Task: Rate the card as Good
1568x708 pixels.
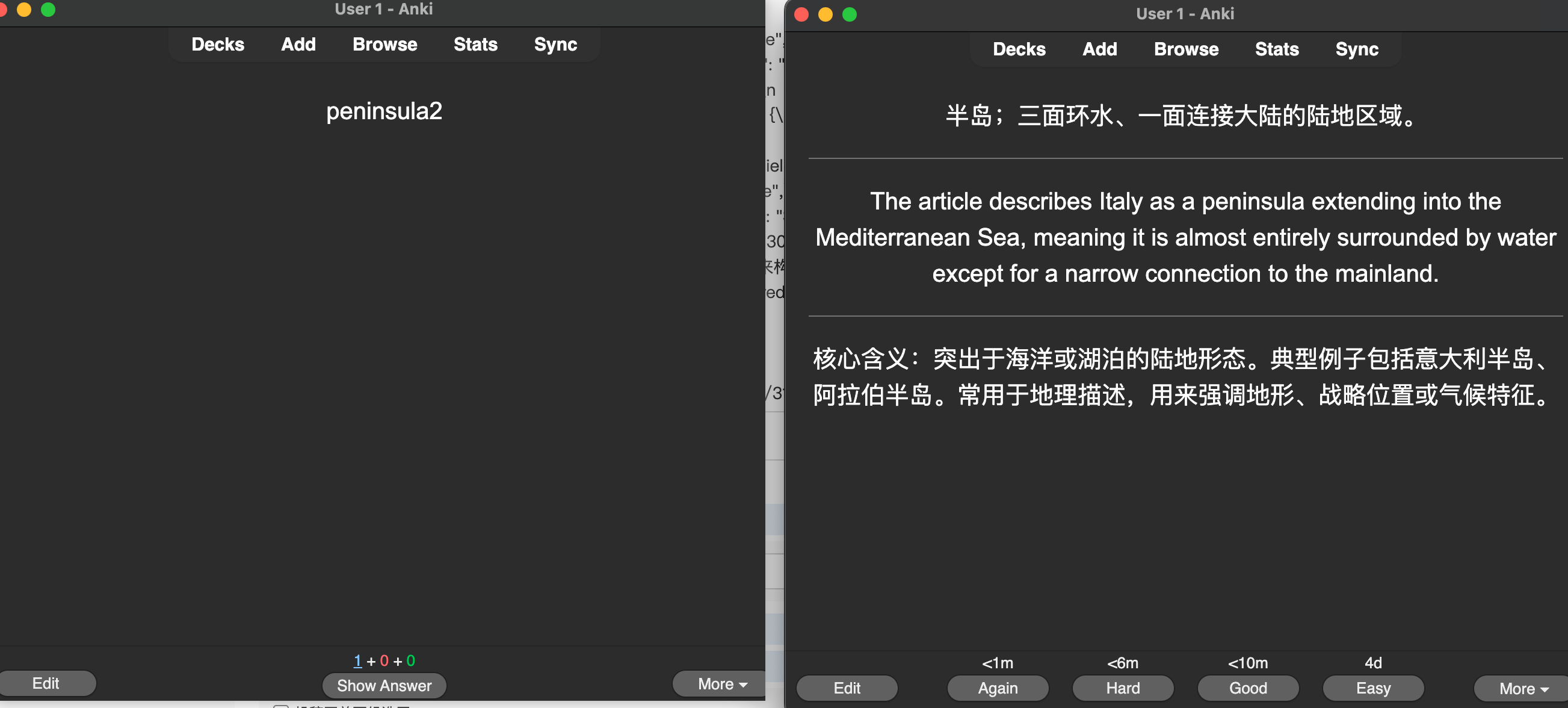Action: 1247,688
